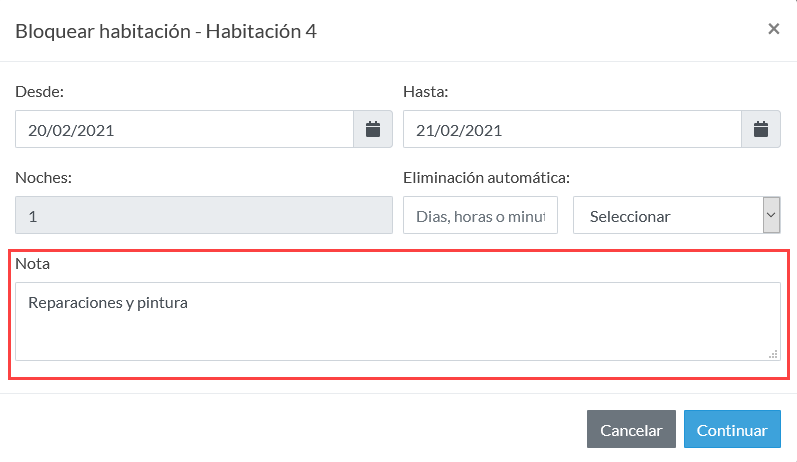Viewport: 797px width, 462px height.
Task: Click the Eliminación automática: label
Action: pyautogui.click(x=486, y=177)
